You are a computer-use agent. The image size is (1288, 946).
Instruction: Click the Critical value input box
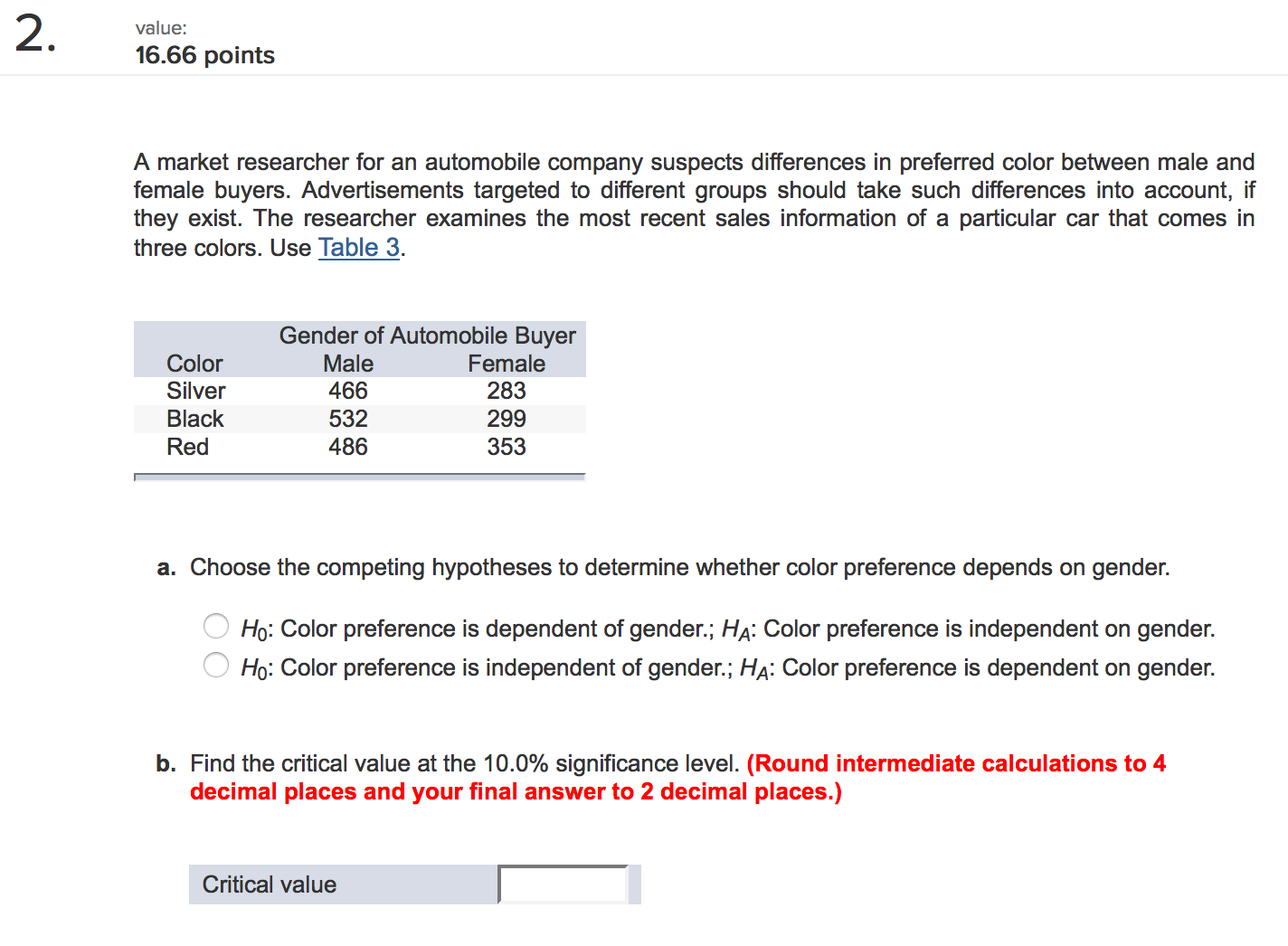tap(563, 885)
